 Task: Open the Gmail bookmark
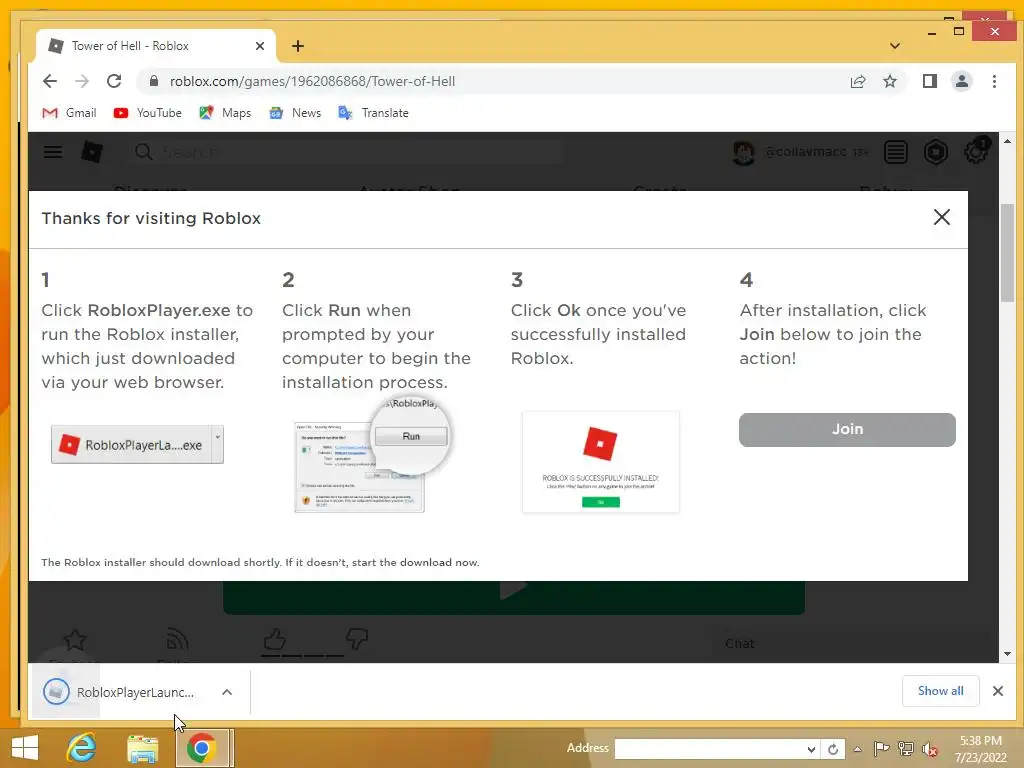[x=69, y=113]
